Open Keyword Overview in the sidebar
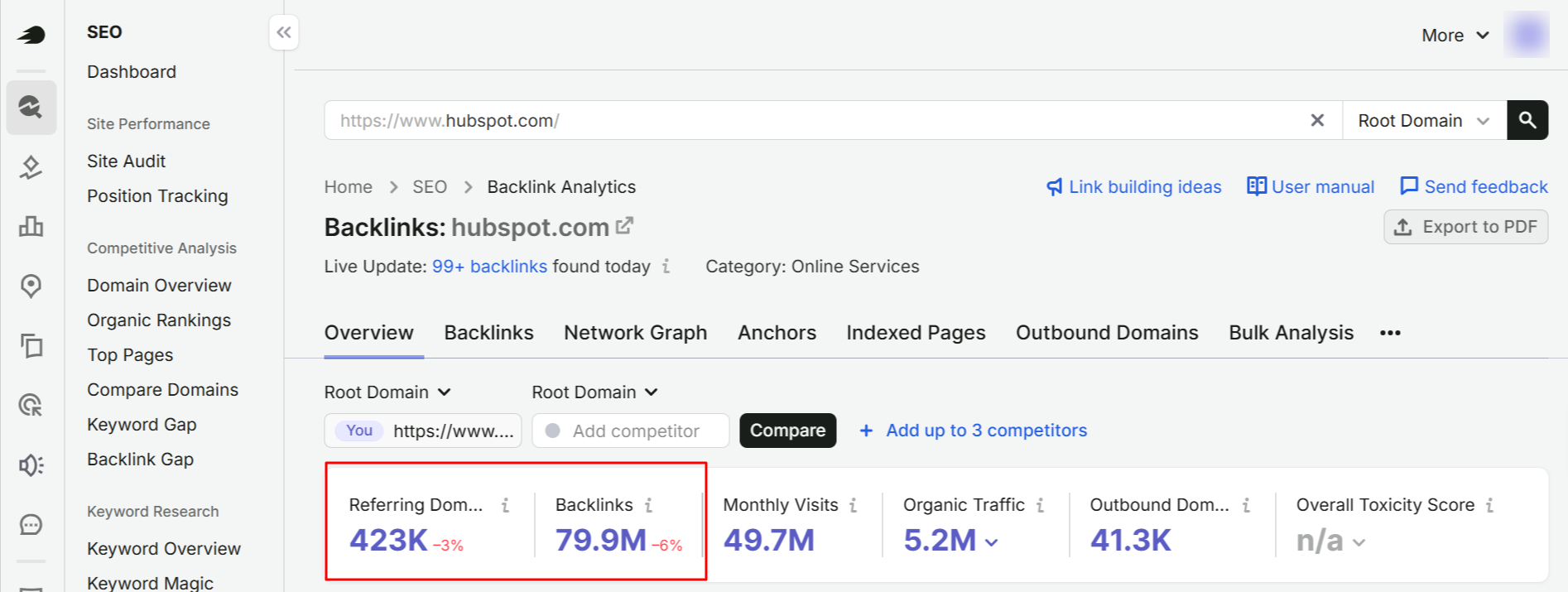The height and width of the screenshot is (592, 1568). coord(164,549)
